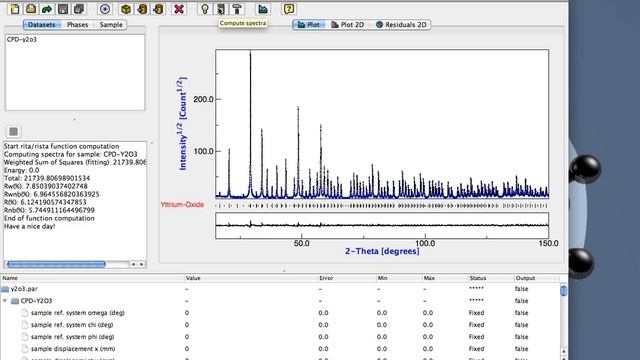Select the CPD-Y2O3 tree row

[280, 301]
